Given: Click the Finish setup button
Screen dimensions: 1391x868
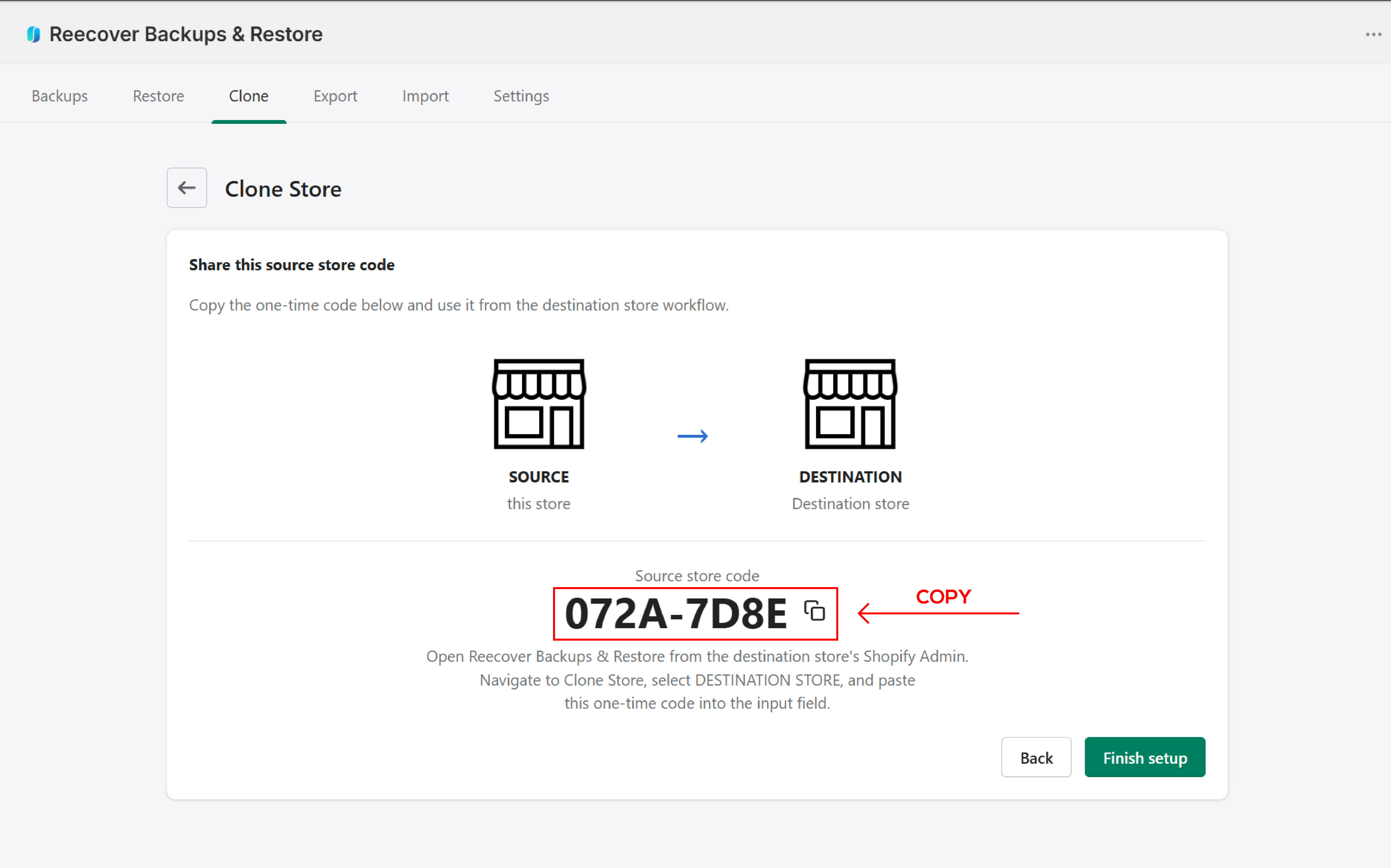Looking at the screenshot, I should coord(1145,757).
